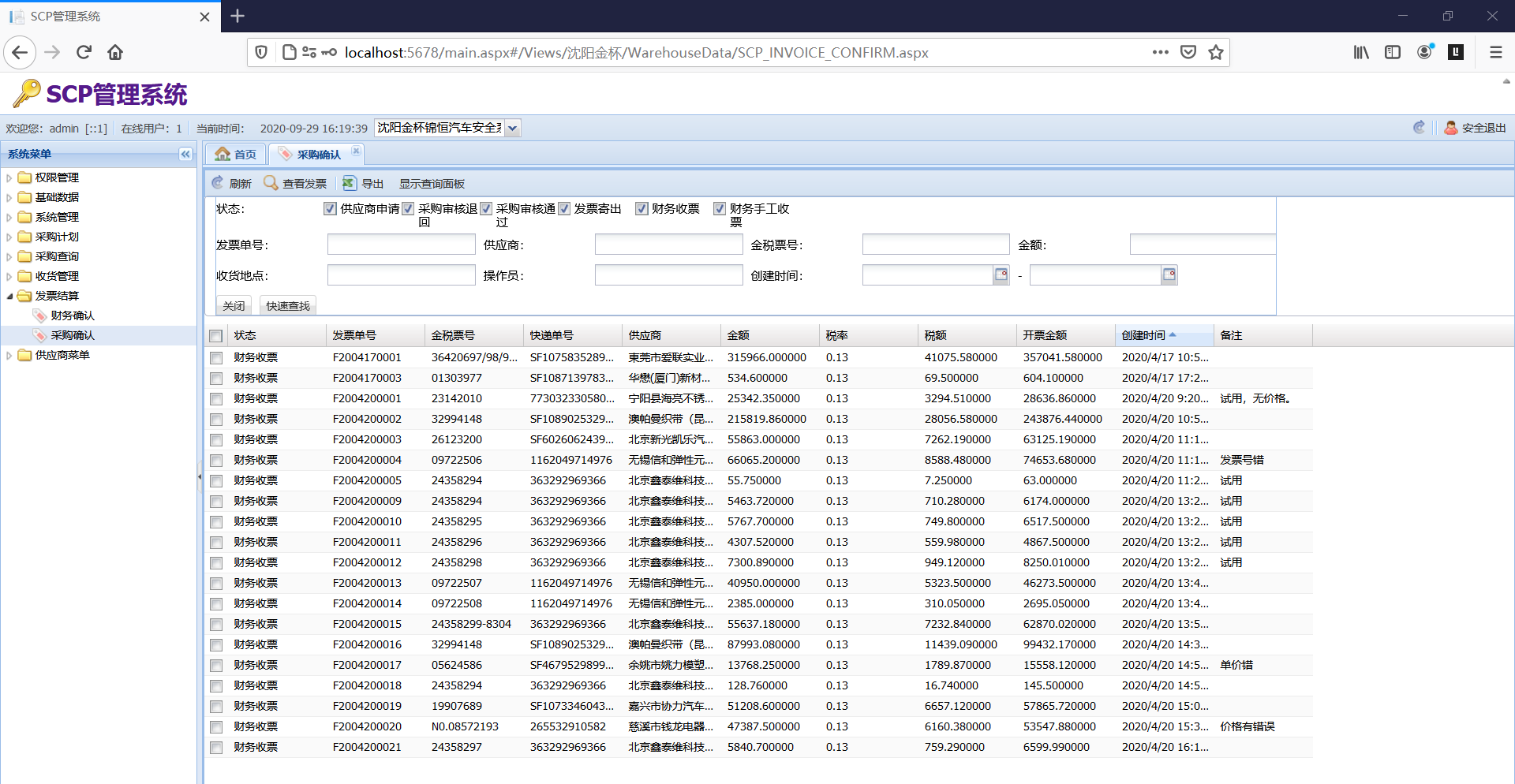1515x784 pixels.
Task: Click the 安全退出 user icon
Action: coord(1451,128)
